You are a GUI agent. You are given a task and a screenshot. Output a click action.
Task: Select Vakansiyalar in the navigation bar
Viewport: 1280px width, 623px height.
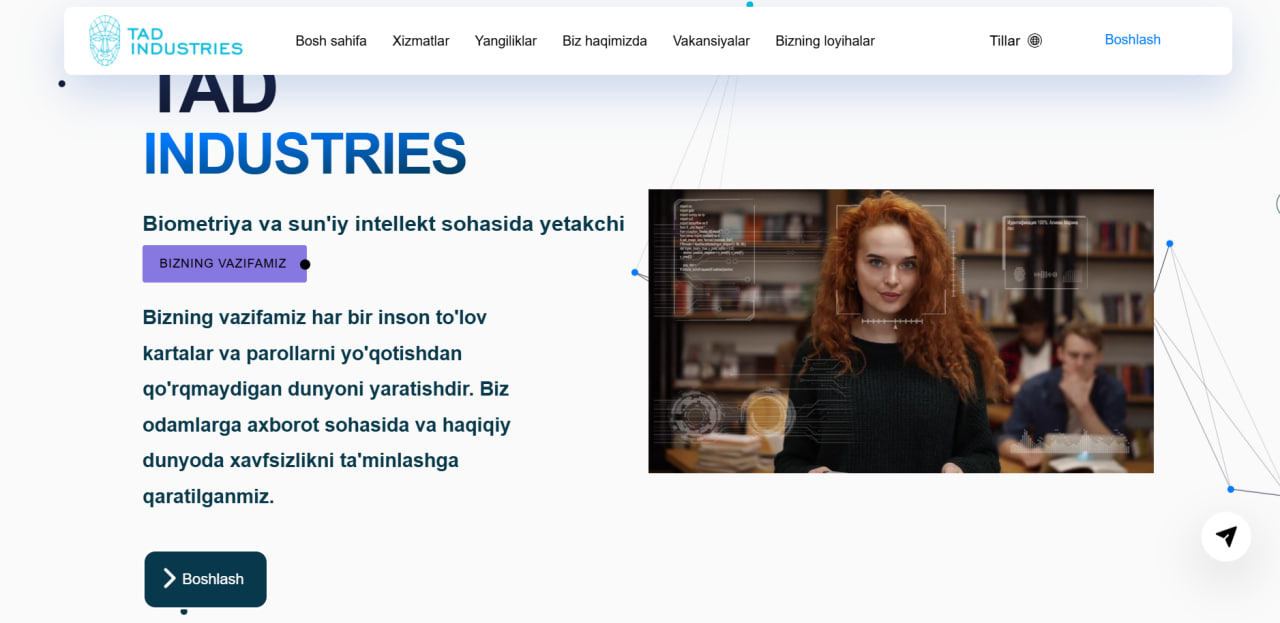pyautogui.click(x=711, y=41)
